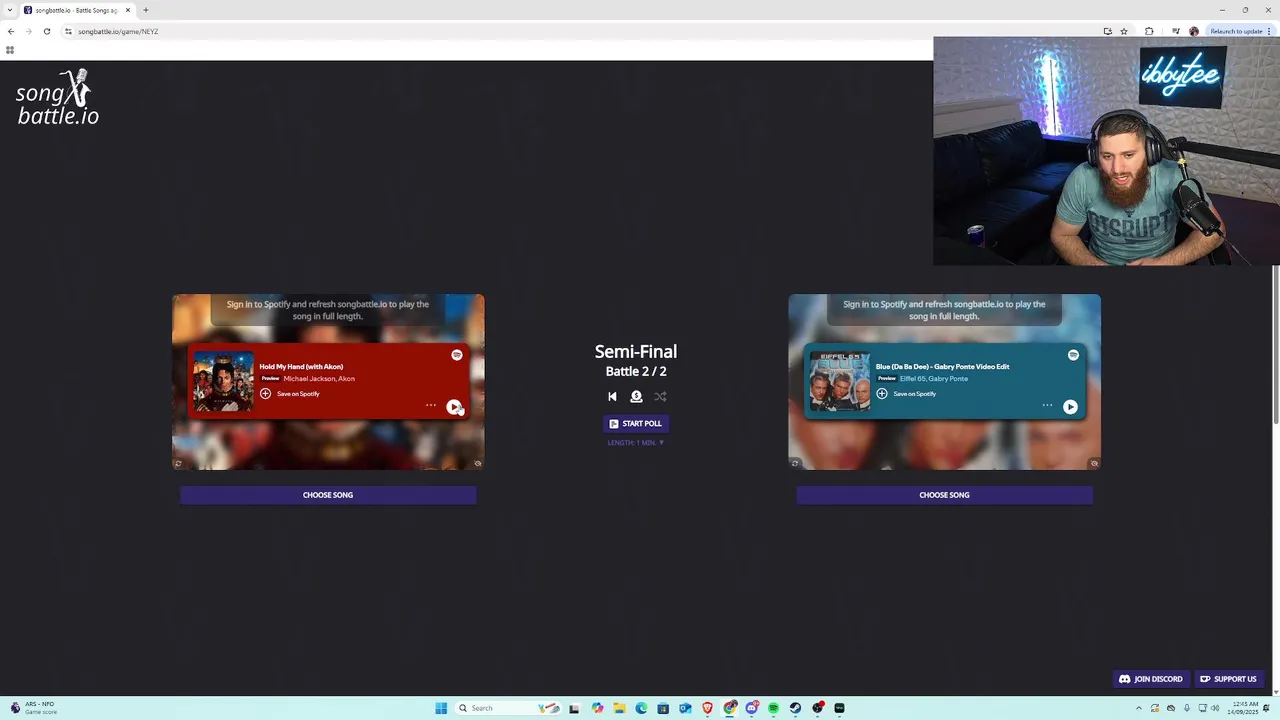This screenshot has width=1280, height=720.
Task: Show hidden system tray icons
Action: click(x=1138, y=708)
